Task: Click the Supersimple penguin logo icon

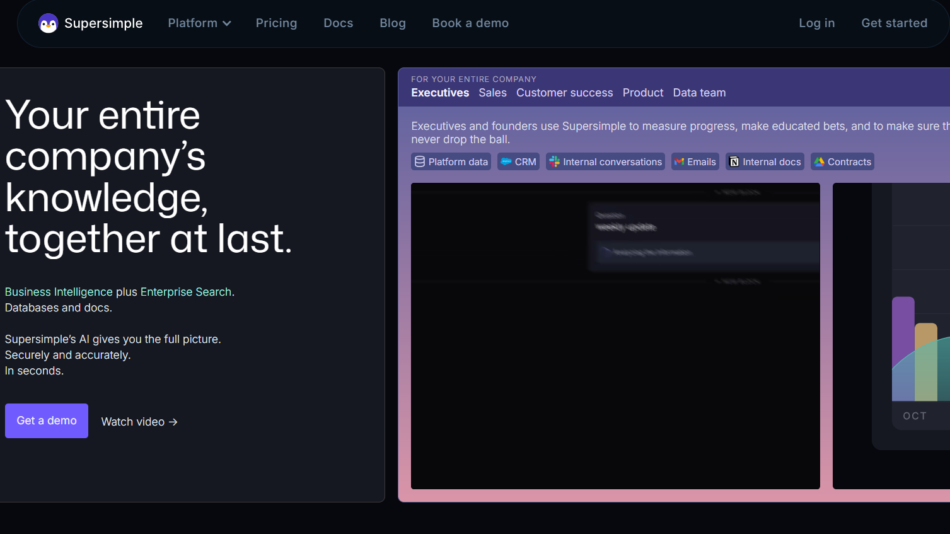Action: (x=48, y=24)
